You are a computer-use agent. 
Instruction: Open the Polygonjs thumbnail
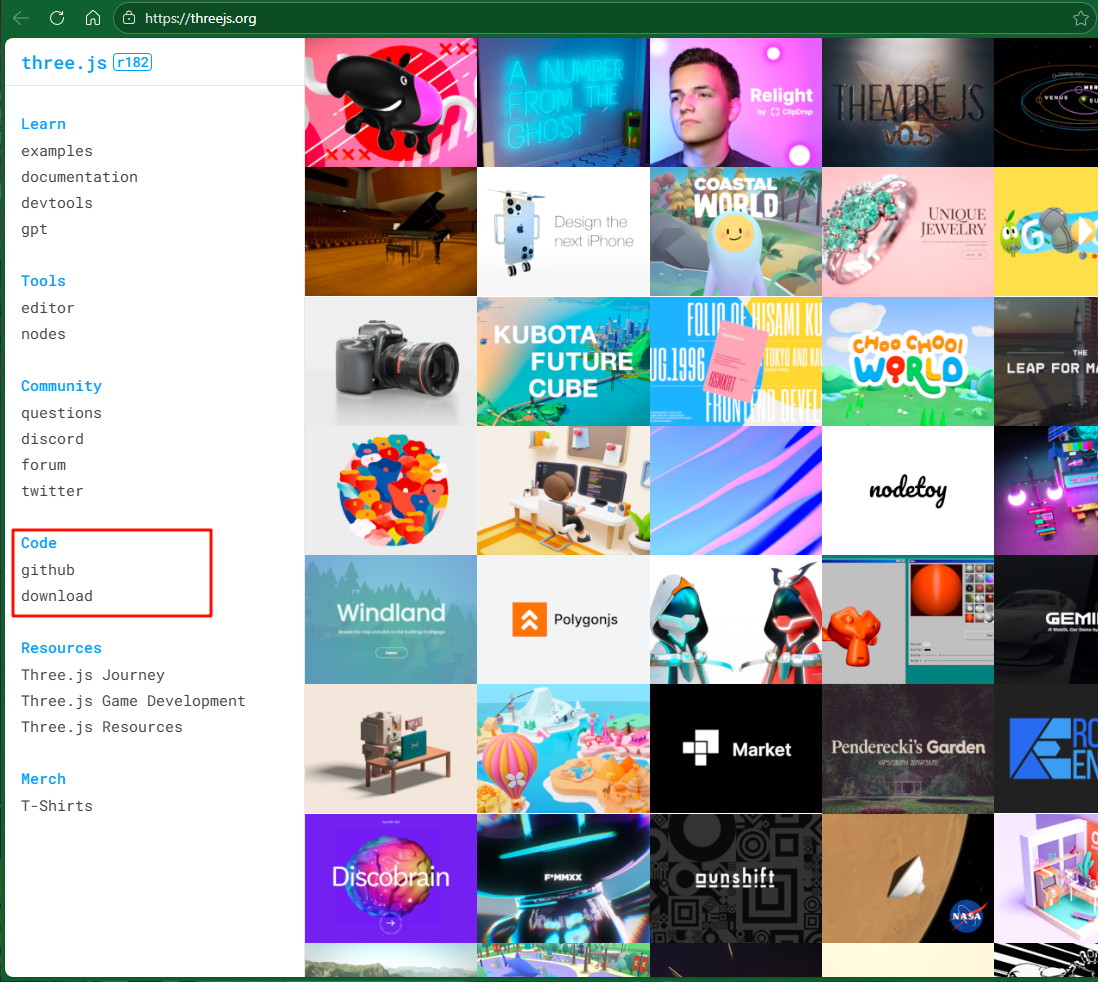(x=563, y=620)
